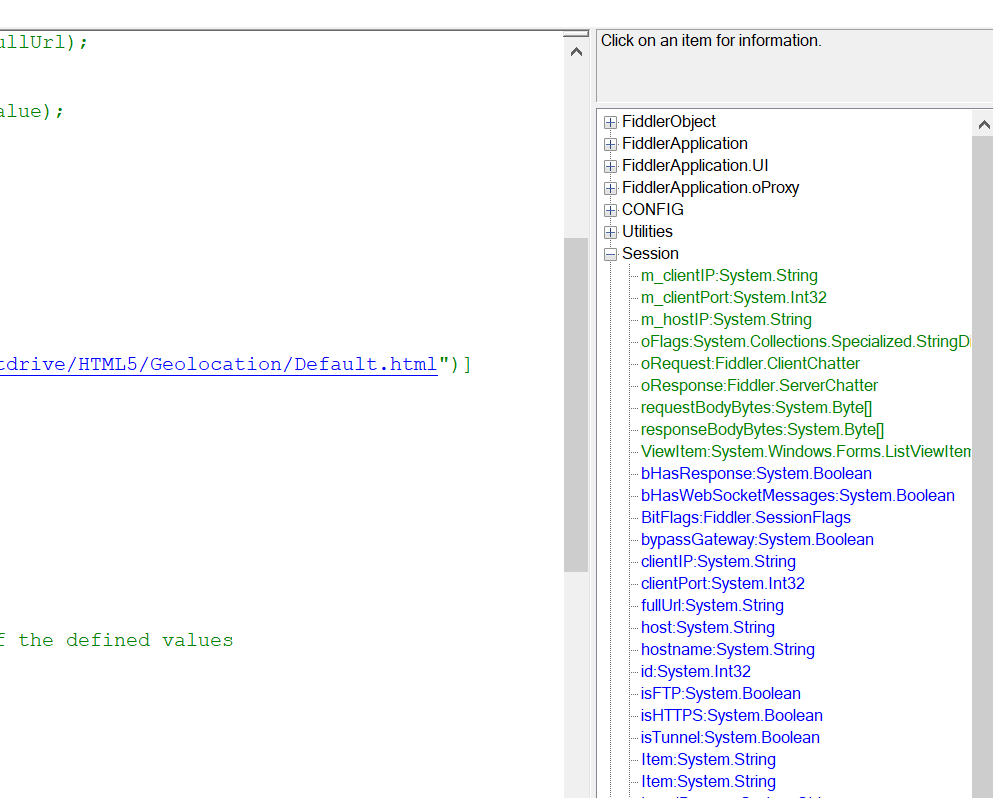Select hostname:System.String item
This screenshot has height=798, width=993.
728,650
